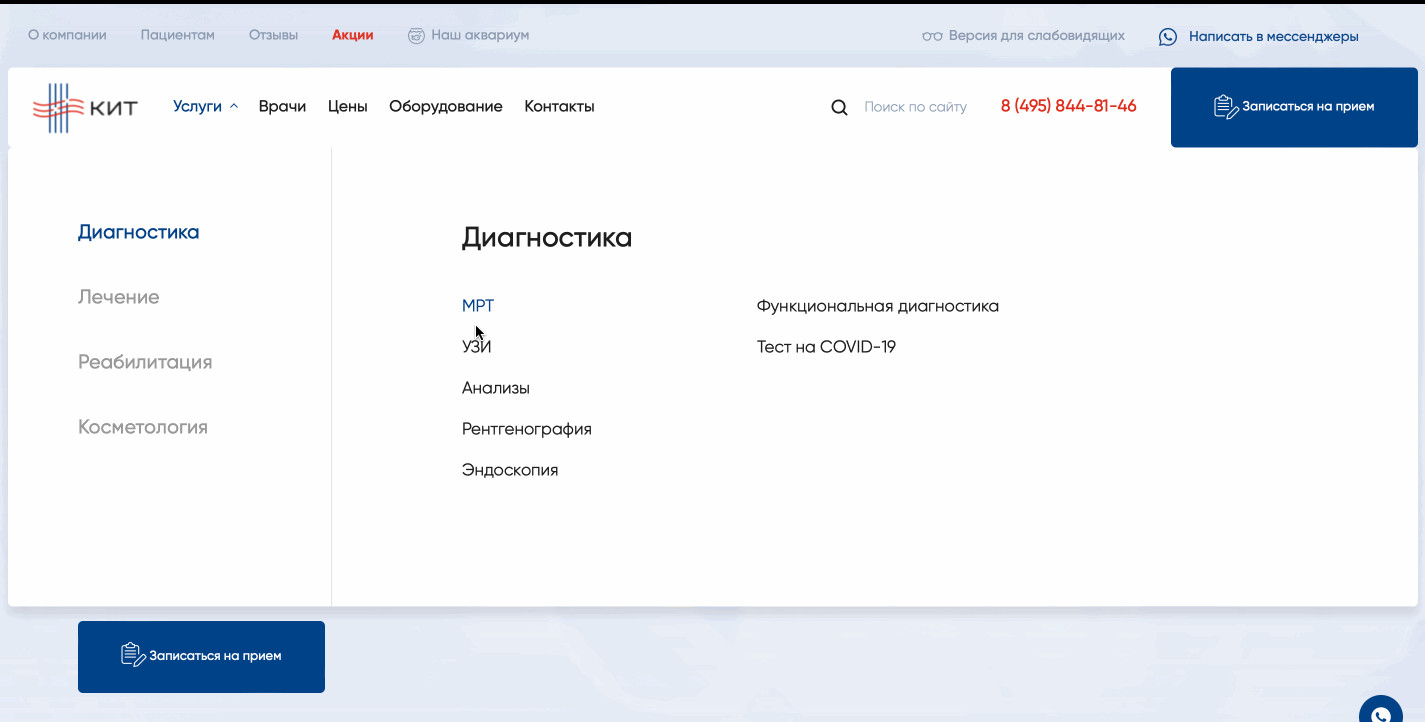Open the Цены menu item

348,106
